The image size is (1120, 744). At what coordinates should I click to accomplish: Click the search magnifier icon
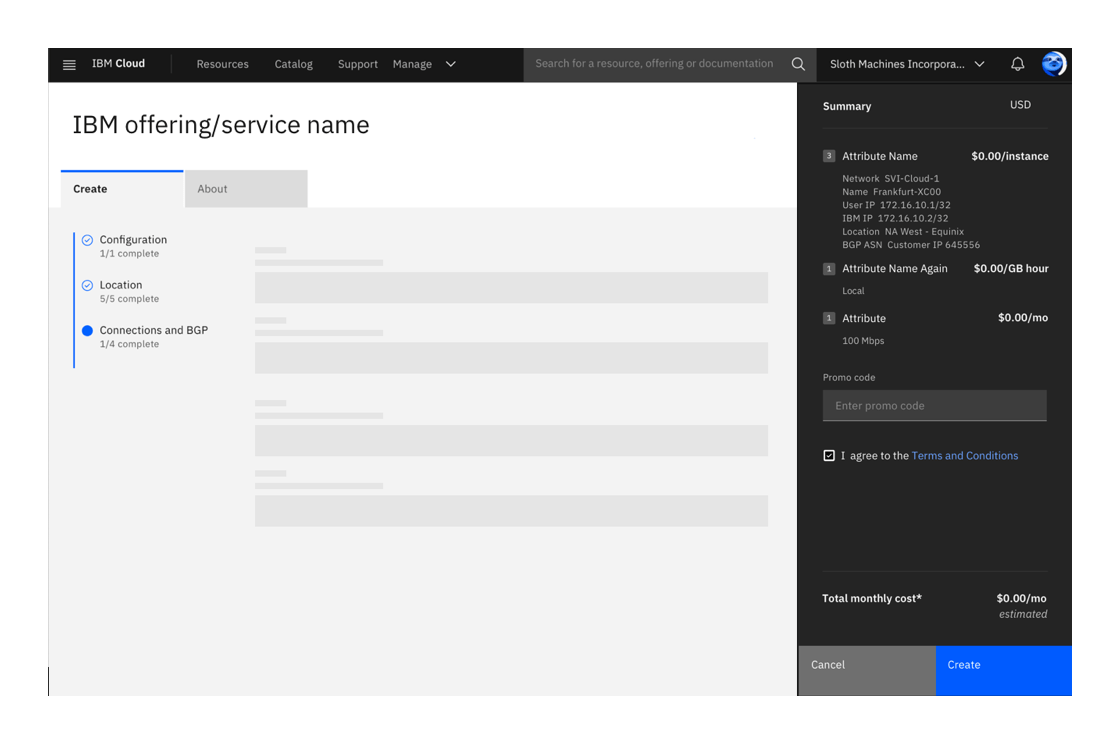(798, 64)
